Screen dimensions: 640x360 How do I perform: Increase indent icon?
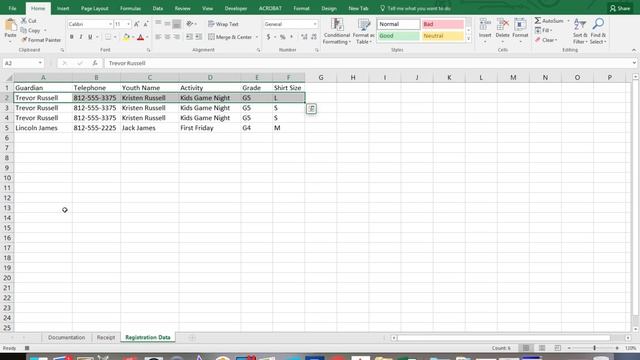[198, 37]
